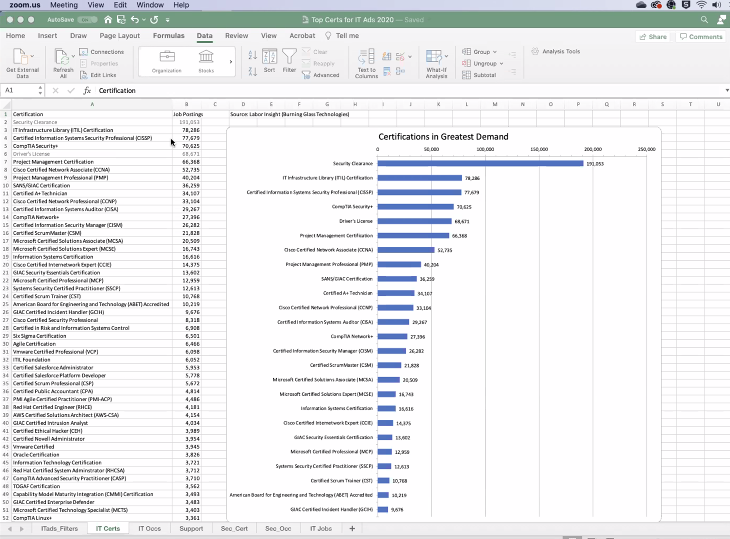Viewport: 730px width, 539px height.
Task: Click the Name Box stepper arrows
Action: [41, 90]
